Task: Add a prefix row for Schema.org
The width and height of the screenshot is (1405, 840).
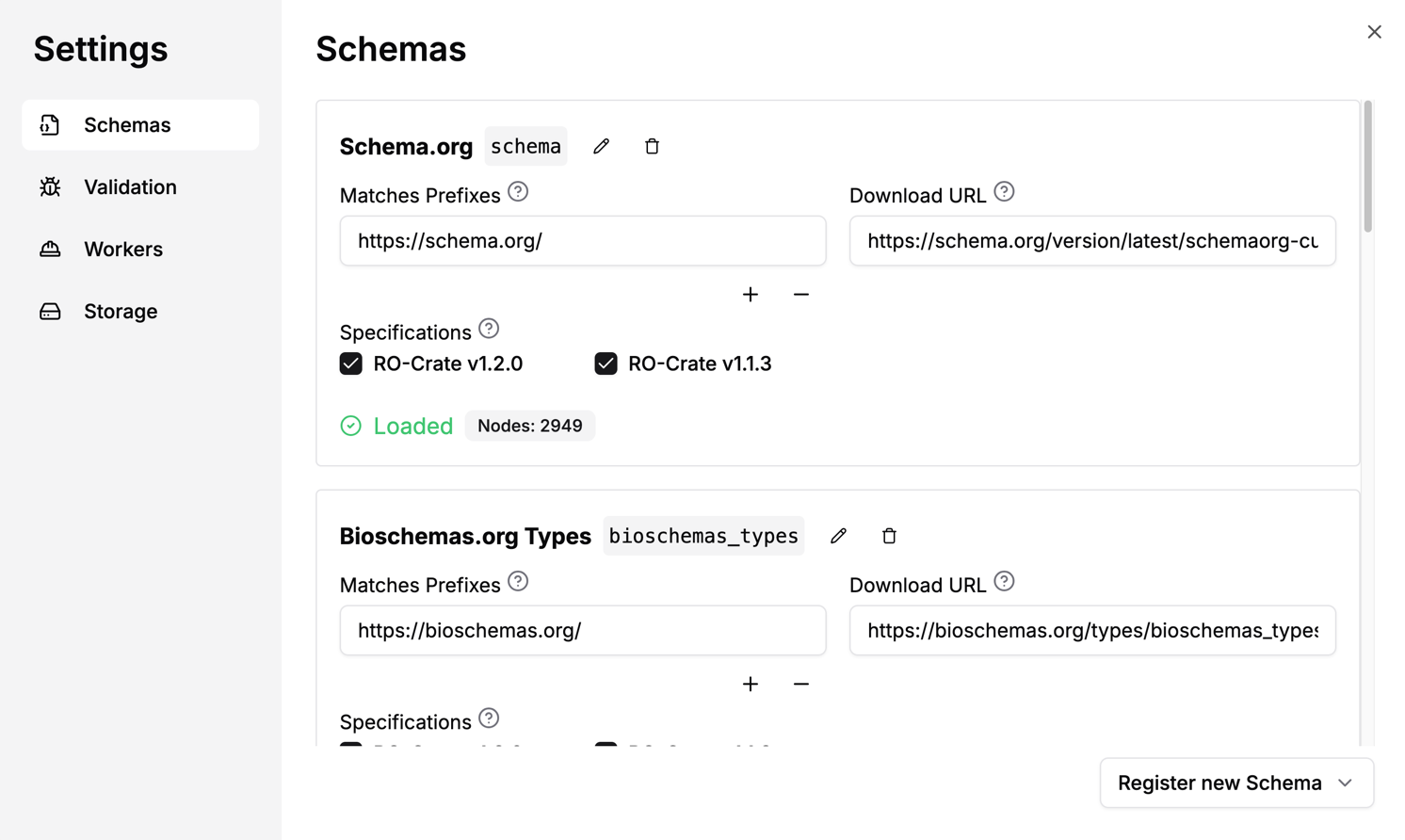Action: (x=751, y=295)
